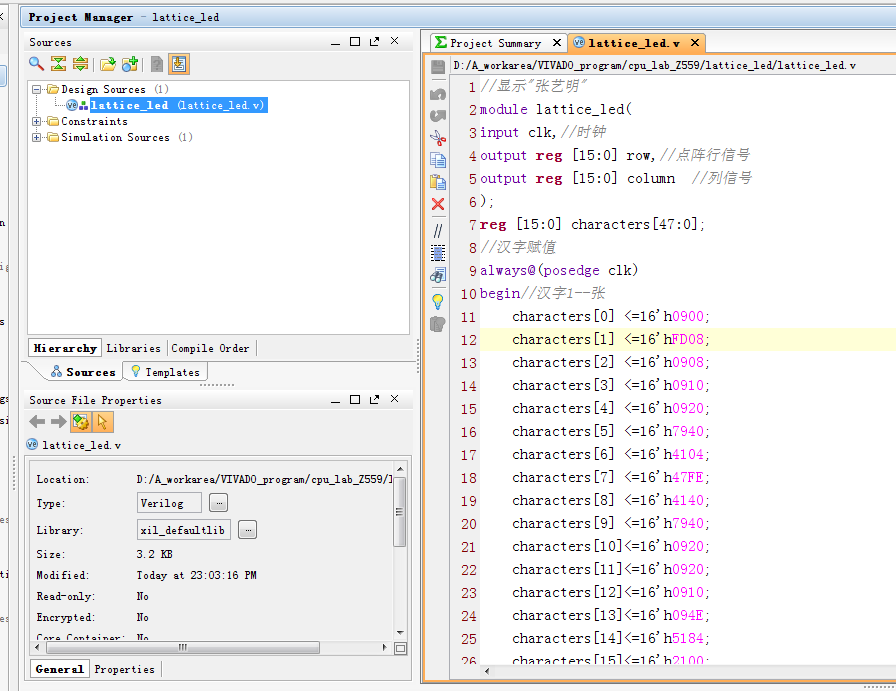Expand the Simulation Sources folder
896x691 pixels.
[37, 137]
